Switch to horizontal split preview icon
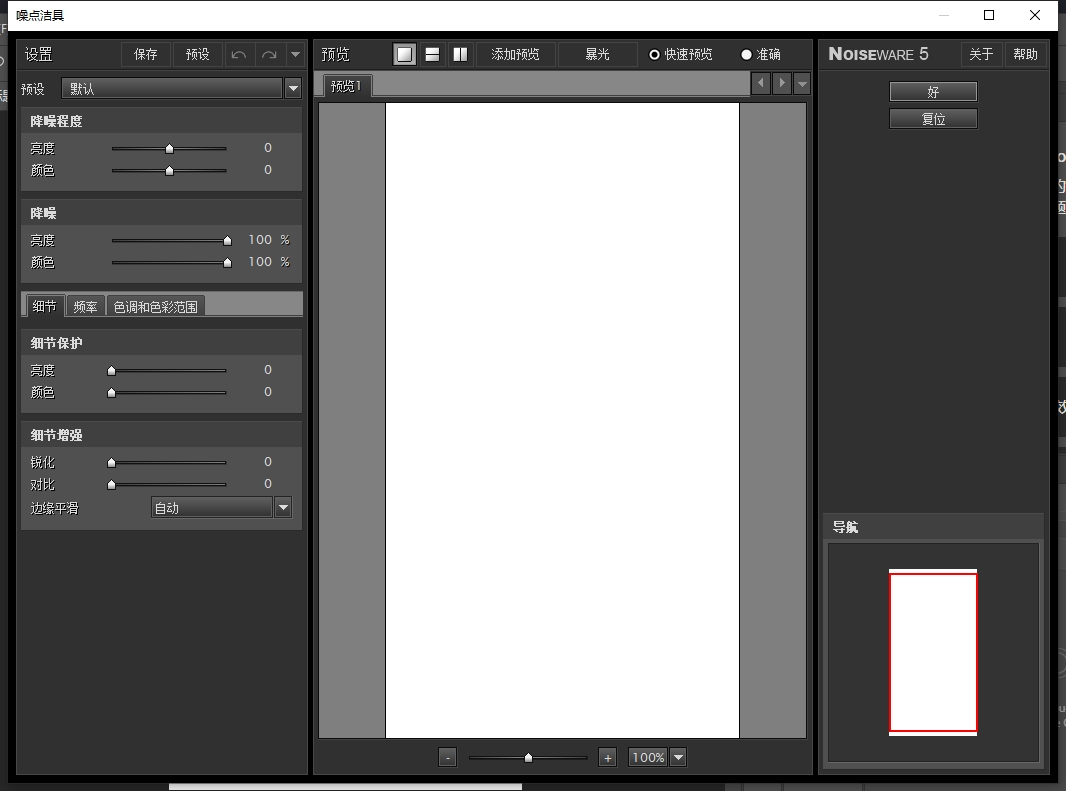This screenshot has width=1066, height=791. click(431, 54)
